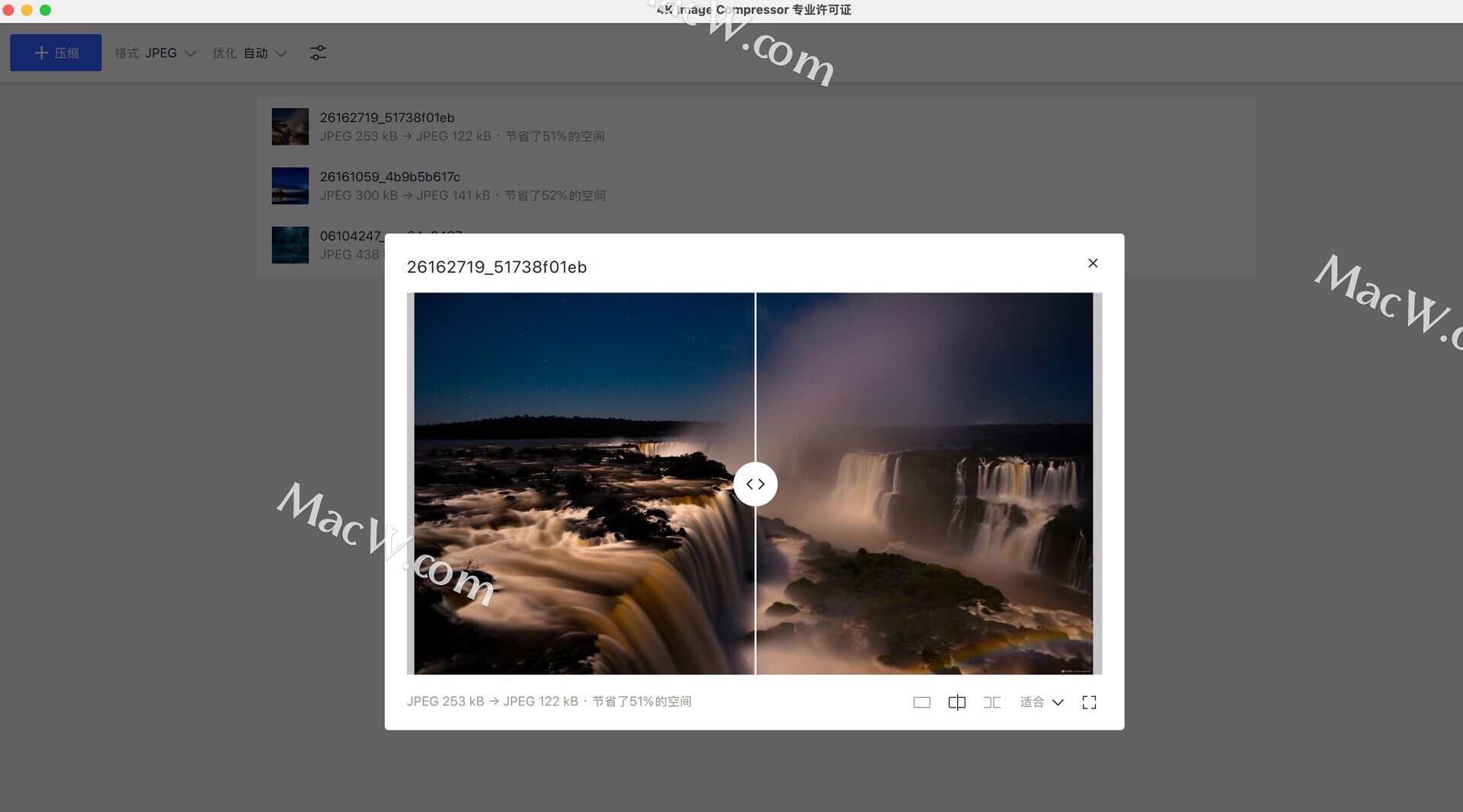1463x812 pixels.
Task: Click the yellow minimize window button
Action: [27, 10]
